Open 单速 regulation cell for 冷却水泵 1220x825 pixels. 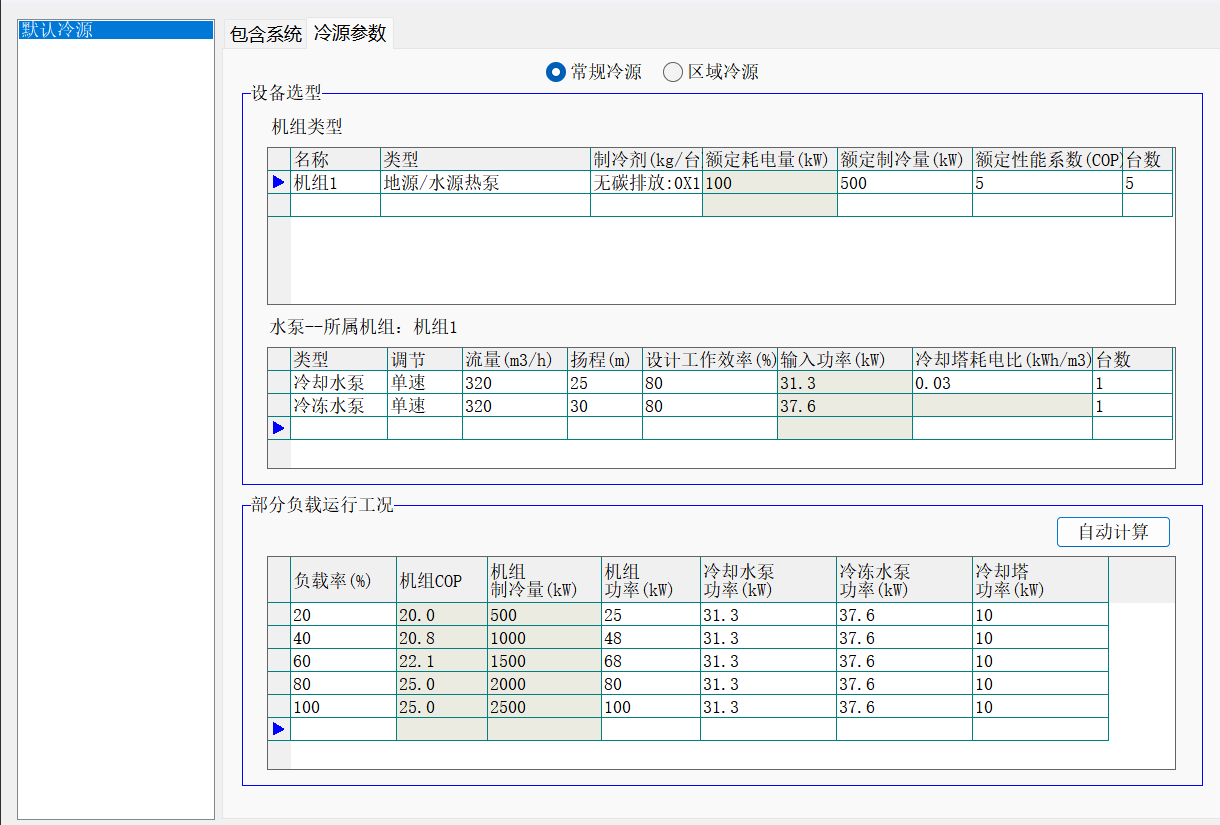pyautogui.click(x=424, y=383)
